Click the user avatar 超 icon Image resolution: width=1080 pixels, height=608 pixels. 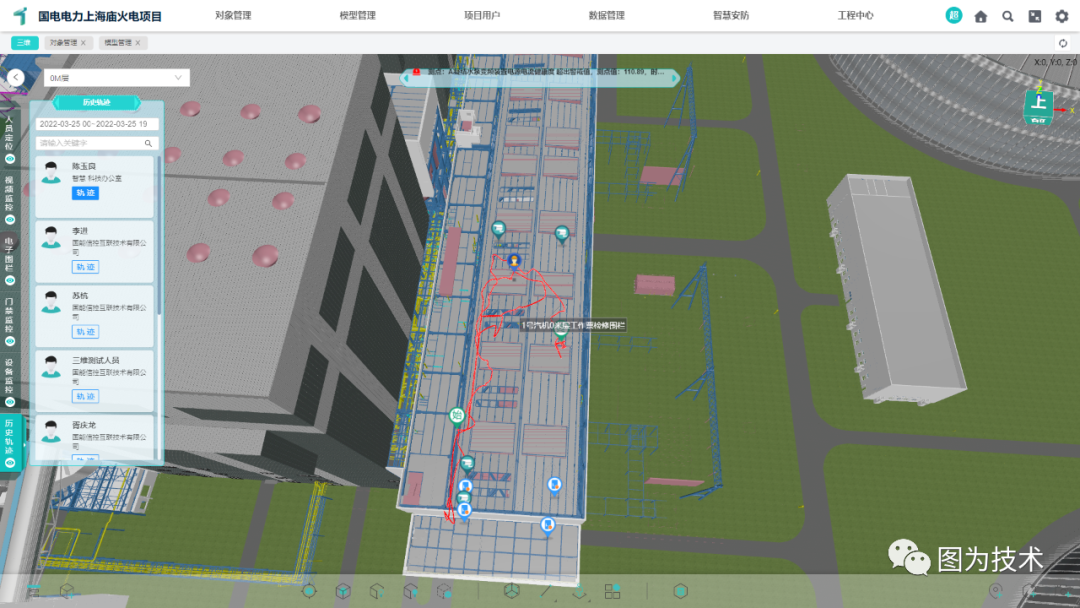[x=953, y=16]
